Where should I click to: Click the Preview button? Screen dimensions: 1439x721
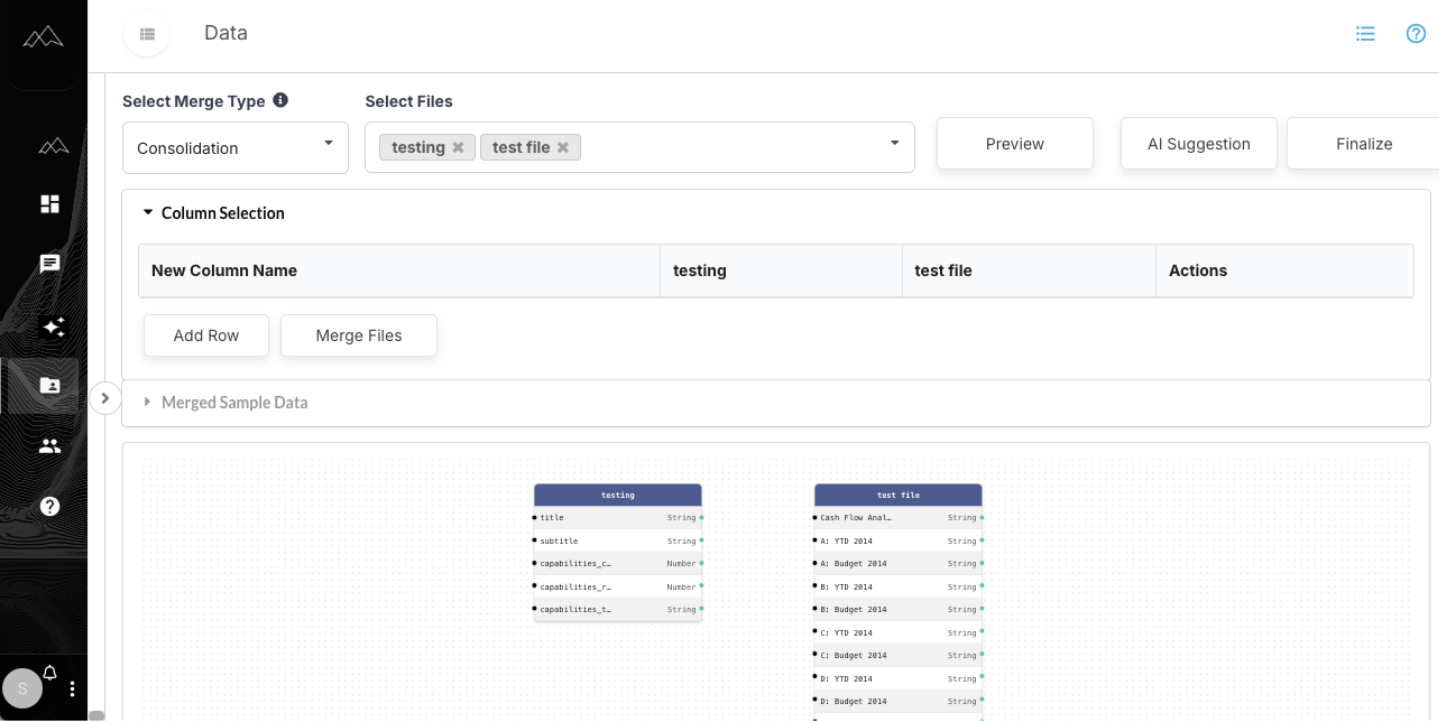(1013, 143)
